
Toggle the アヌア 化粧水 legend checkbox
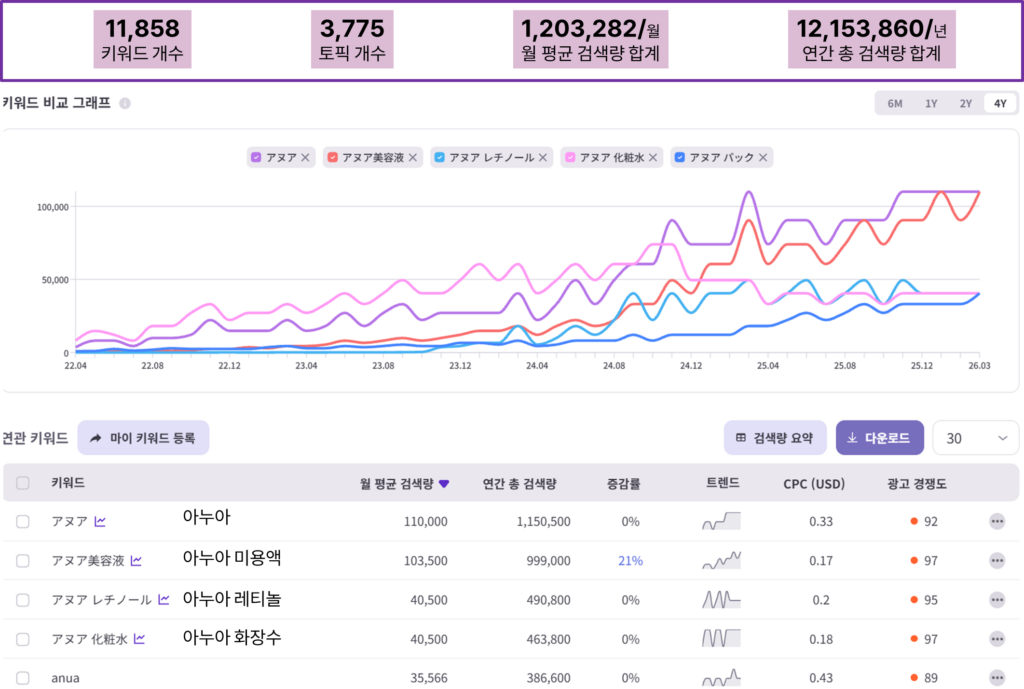(570, 157)
